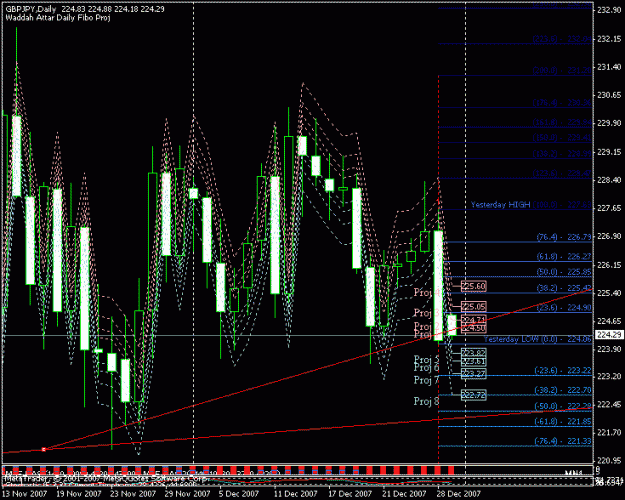The height and width of the screenshot is (500, 625).
Task: Click 230.65 on the price axis
Action: (x=609, y=95)
